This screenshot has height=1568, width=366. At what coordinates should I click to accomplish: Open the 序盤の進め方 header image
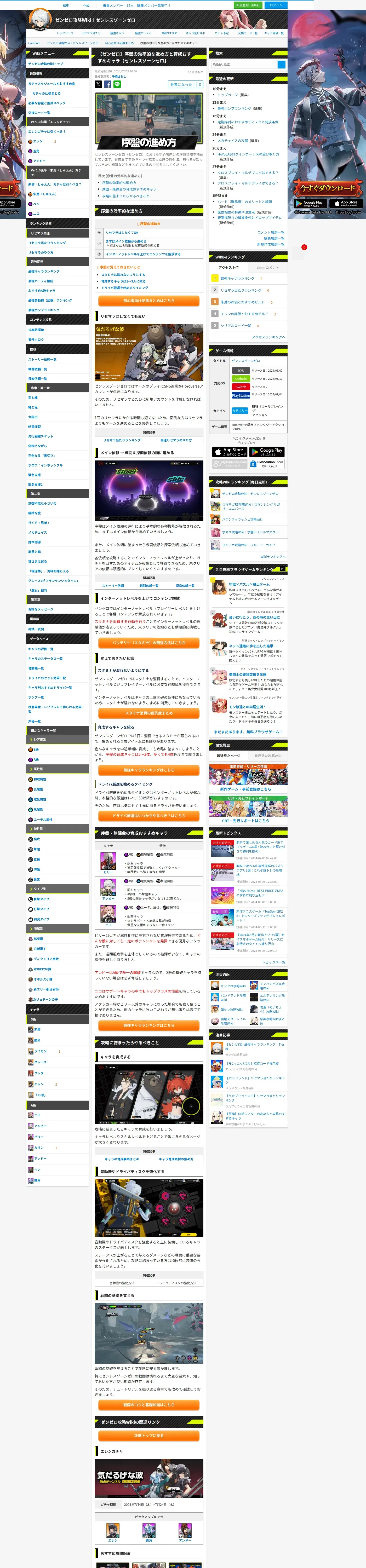[x=148, y=122]
